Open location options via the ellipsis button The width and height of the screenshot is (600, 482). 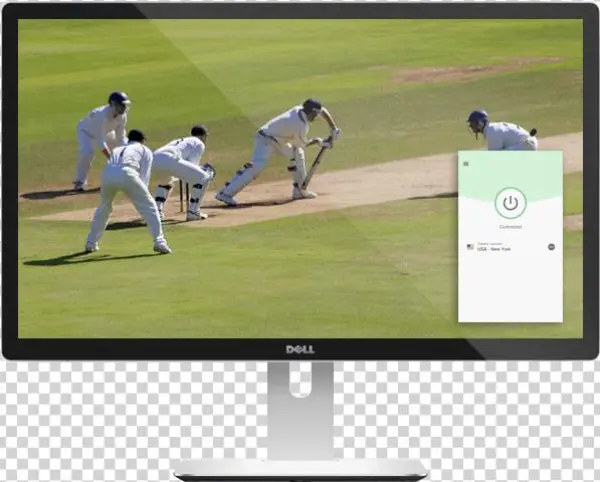(x=551, y=247)
